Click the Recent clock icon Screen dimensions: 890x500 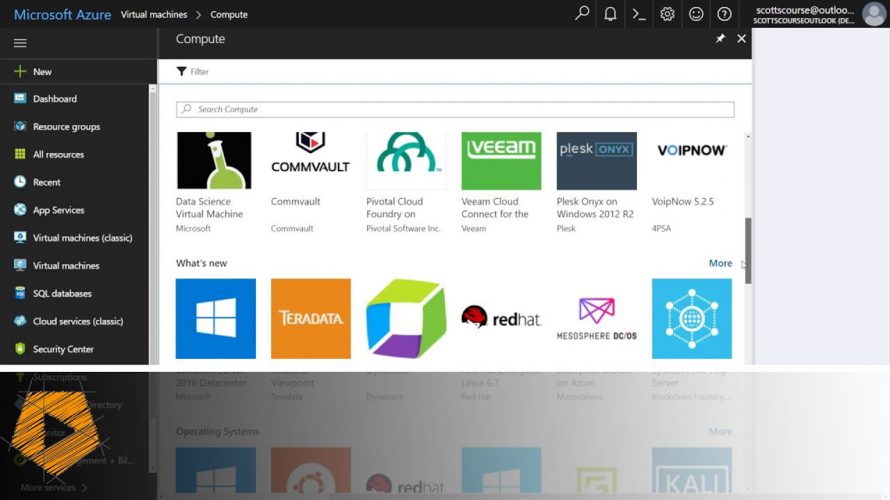(20, 182)
